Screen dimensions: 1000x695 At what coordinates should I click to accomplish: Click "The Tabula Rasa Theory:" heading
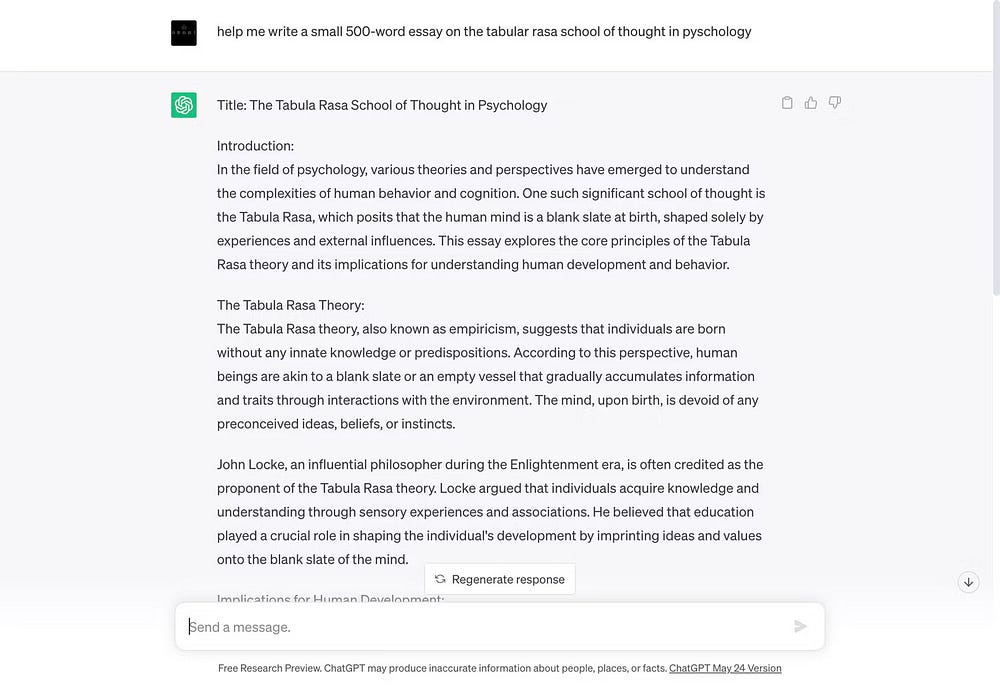290,305
